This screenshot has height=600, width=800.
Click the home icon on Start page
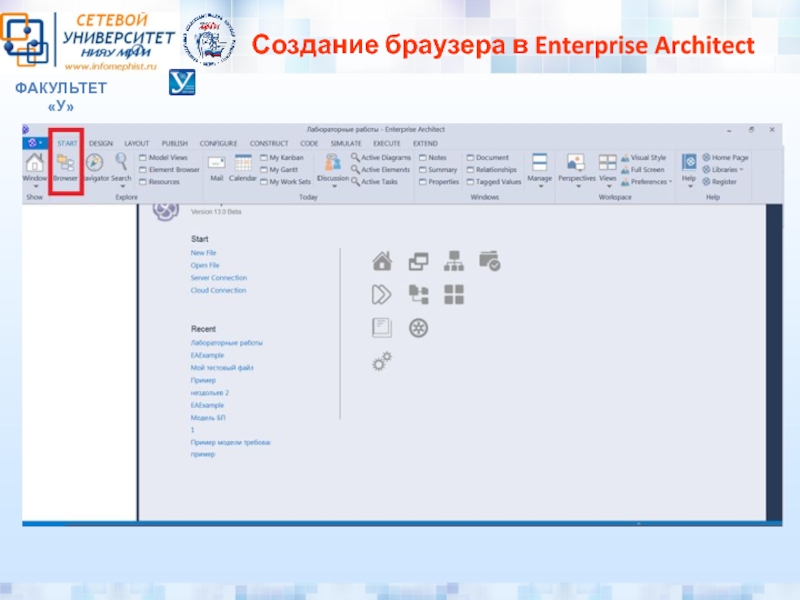pyautogui.click(x=381, y=262)
